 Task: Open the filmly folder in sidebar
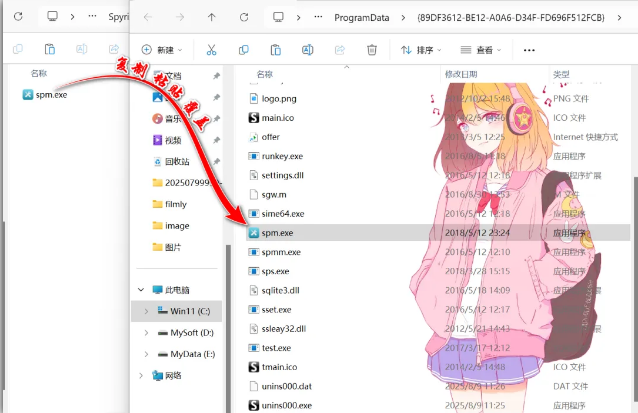(176, 204)
